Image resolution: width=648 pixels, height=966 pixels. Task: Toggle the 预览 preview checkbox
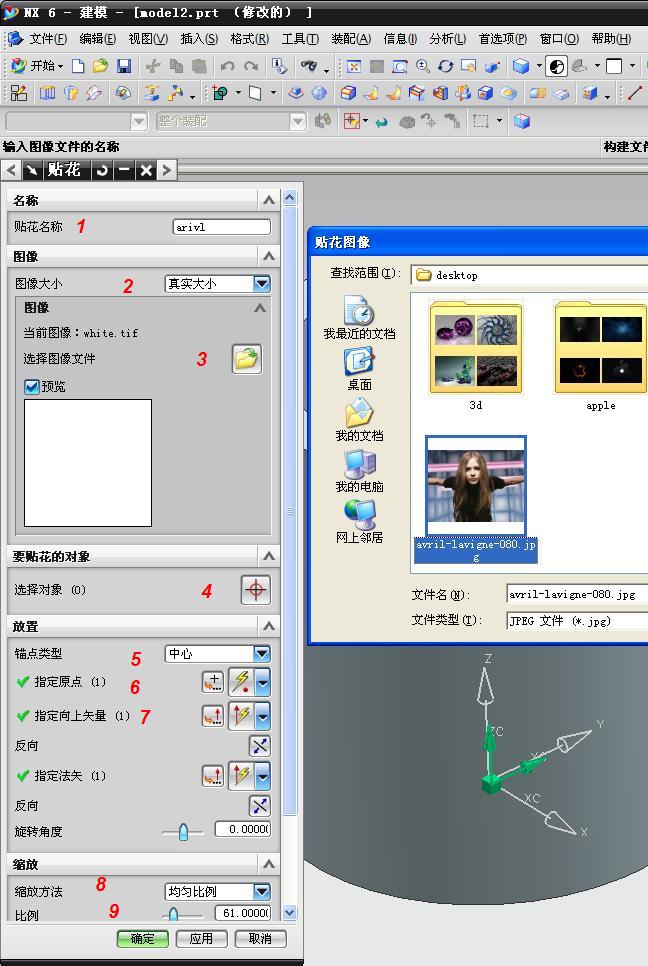tap(31, 386)
